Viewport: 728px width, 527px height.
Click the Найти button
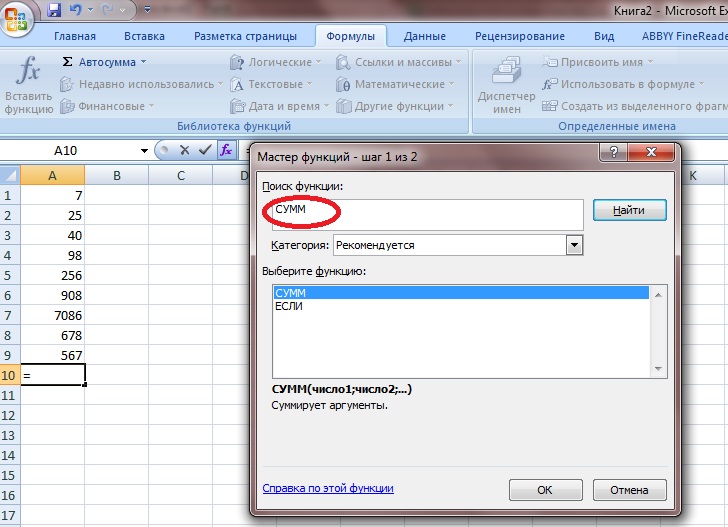tap(630, 210)
